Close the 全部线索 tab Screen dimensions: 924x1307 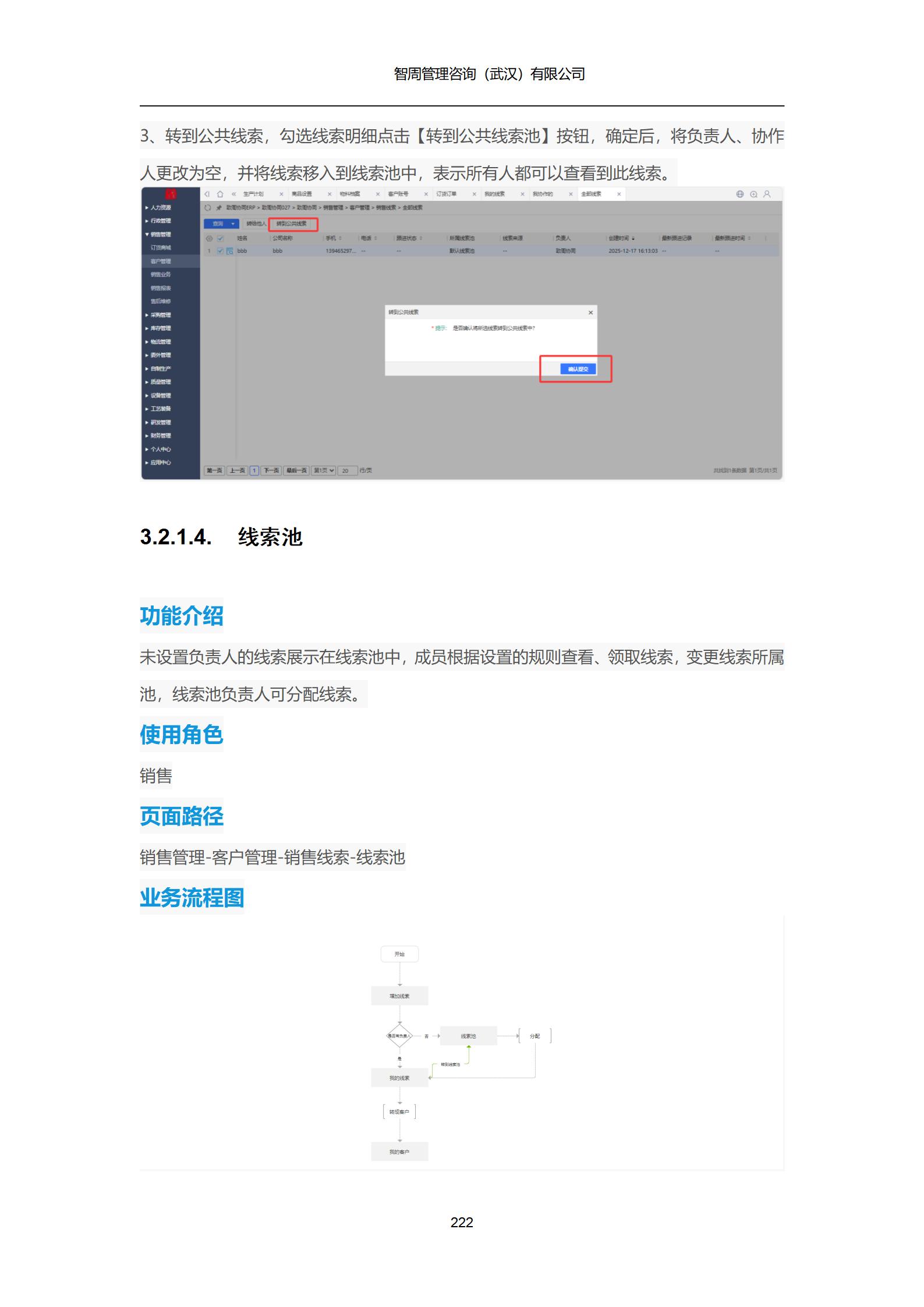(619, 194)
